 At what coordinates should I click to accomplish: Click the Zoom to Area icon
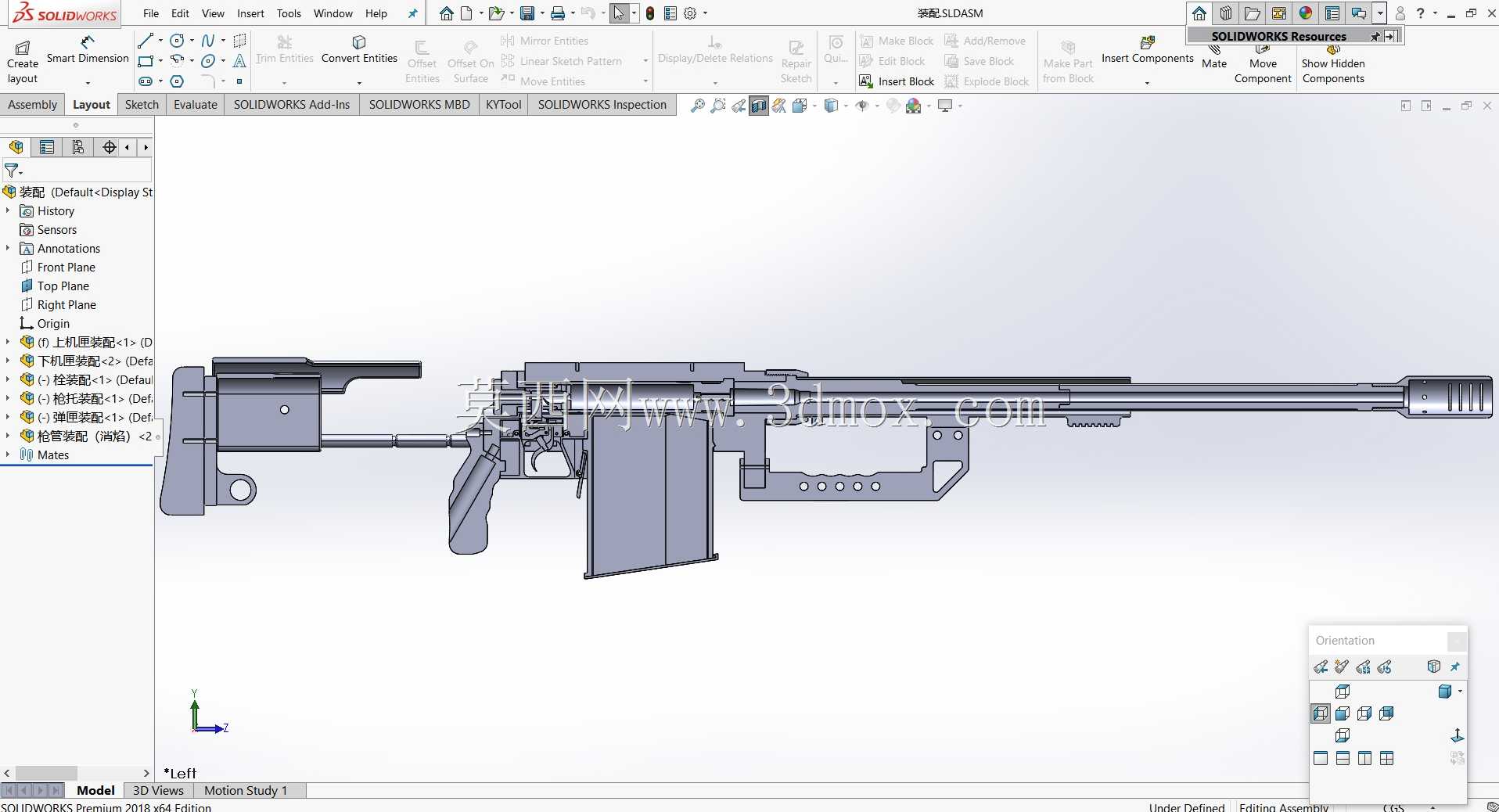click(718, 106)
